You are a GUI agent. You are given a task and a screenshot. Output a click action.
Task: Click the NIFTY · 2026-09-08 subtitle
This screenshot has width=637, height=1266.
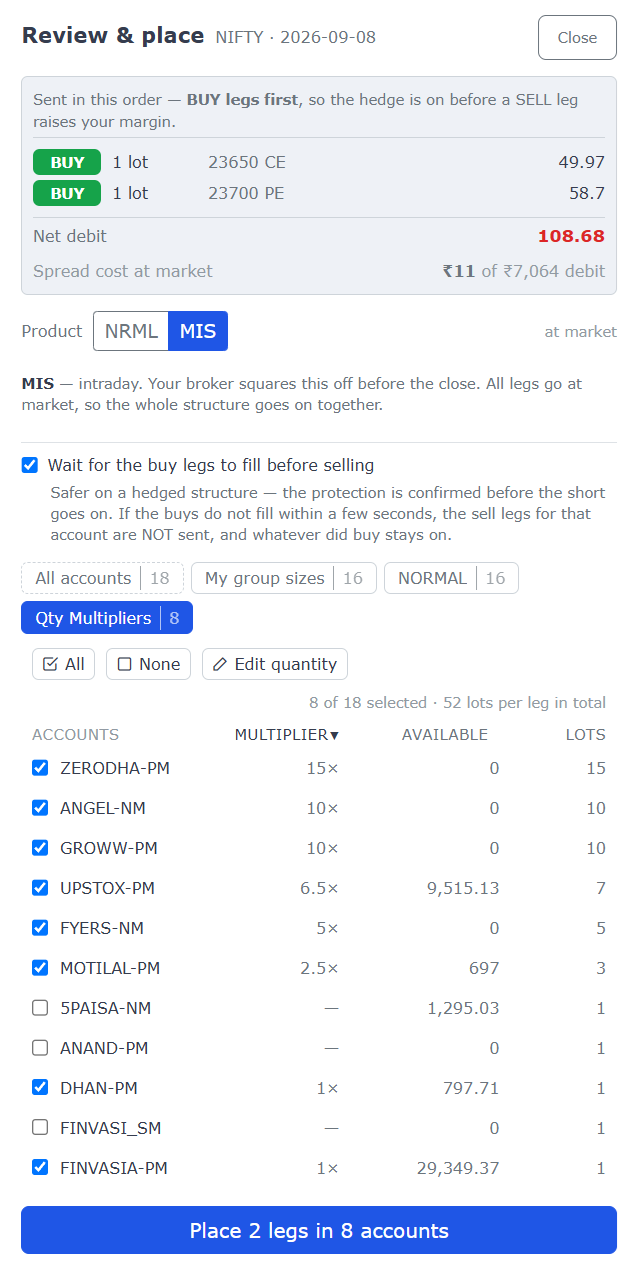click(296, 38)
